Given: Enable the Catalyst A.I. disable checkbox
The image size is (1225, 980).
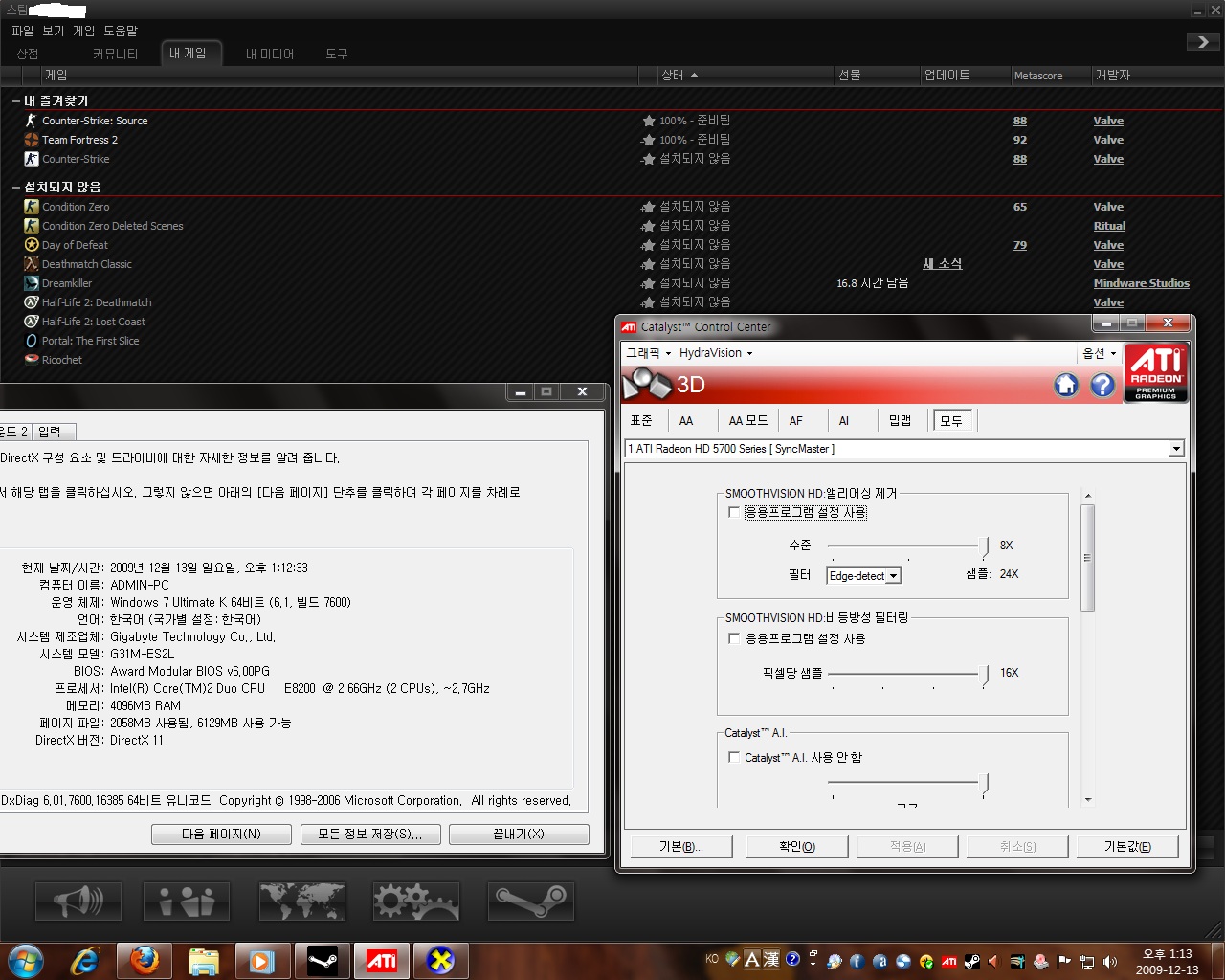Looking at the screenshot, I should [734, 757].
